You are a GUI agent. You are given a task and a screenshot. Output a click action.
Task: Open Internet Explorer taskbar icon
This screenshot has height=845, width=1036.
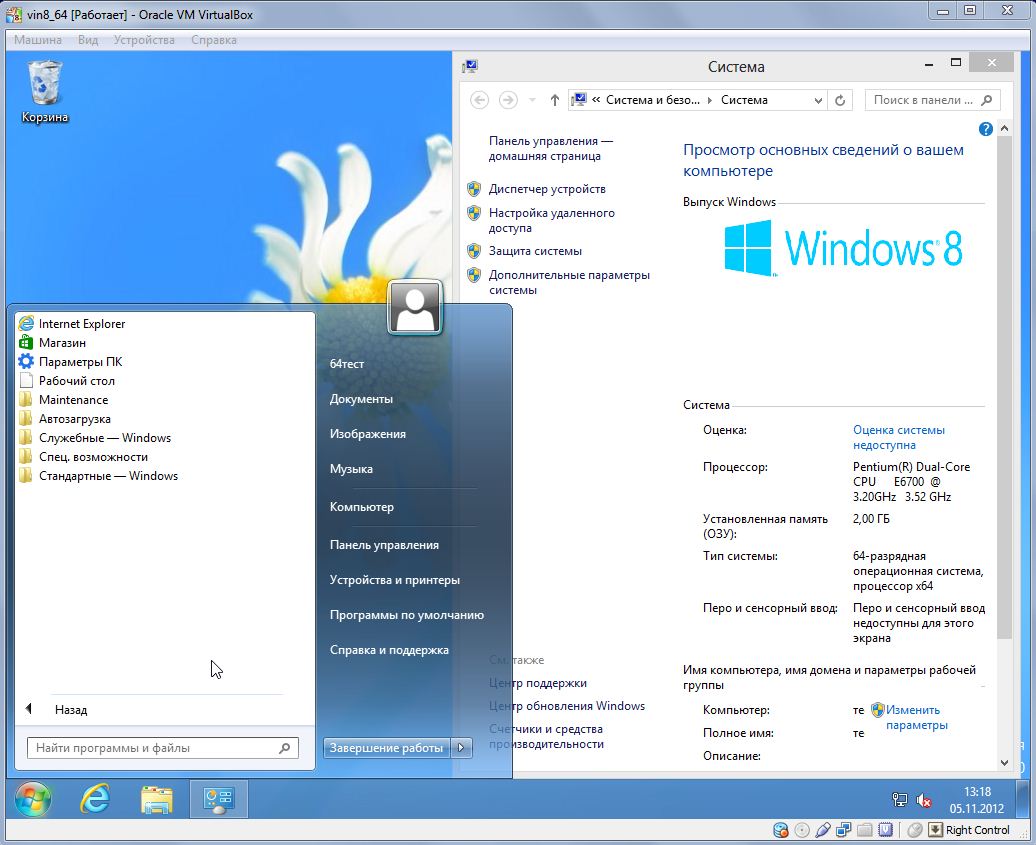tap(94, 799)
